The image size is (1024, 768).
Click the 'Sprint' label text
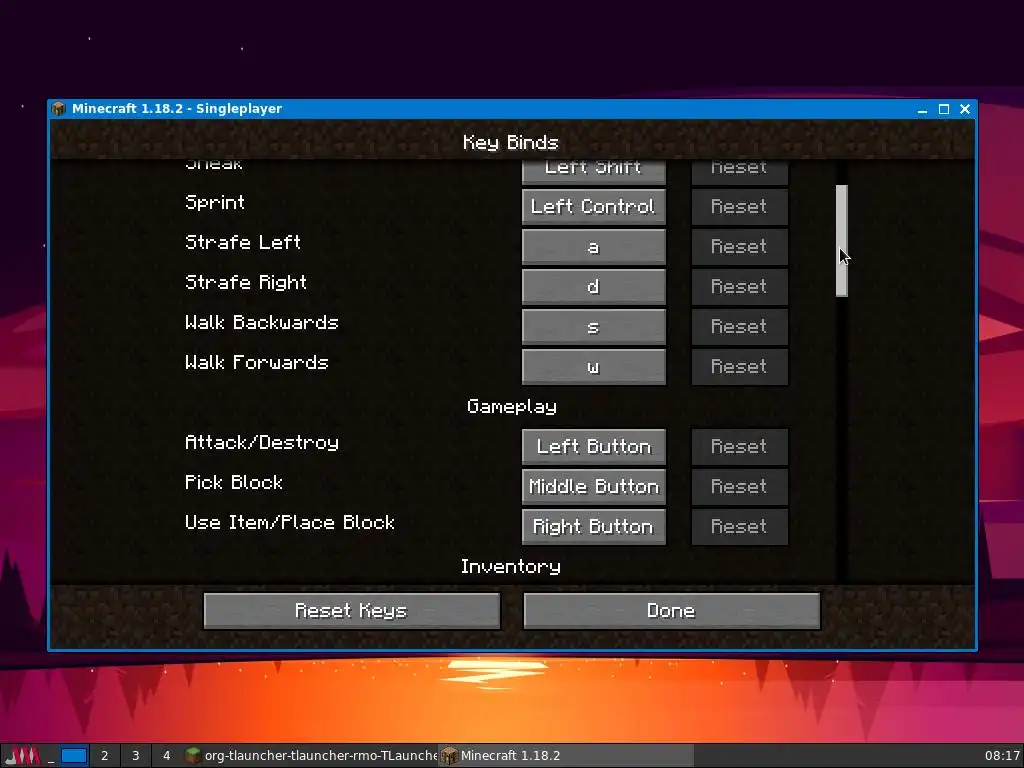(x=215, y=203)
